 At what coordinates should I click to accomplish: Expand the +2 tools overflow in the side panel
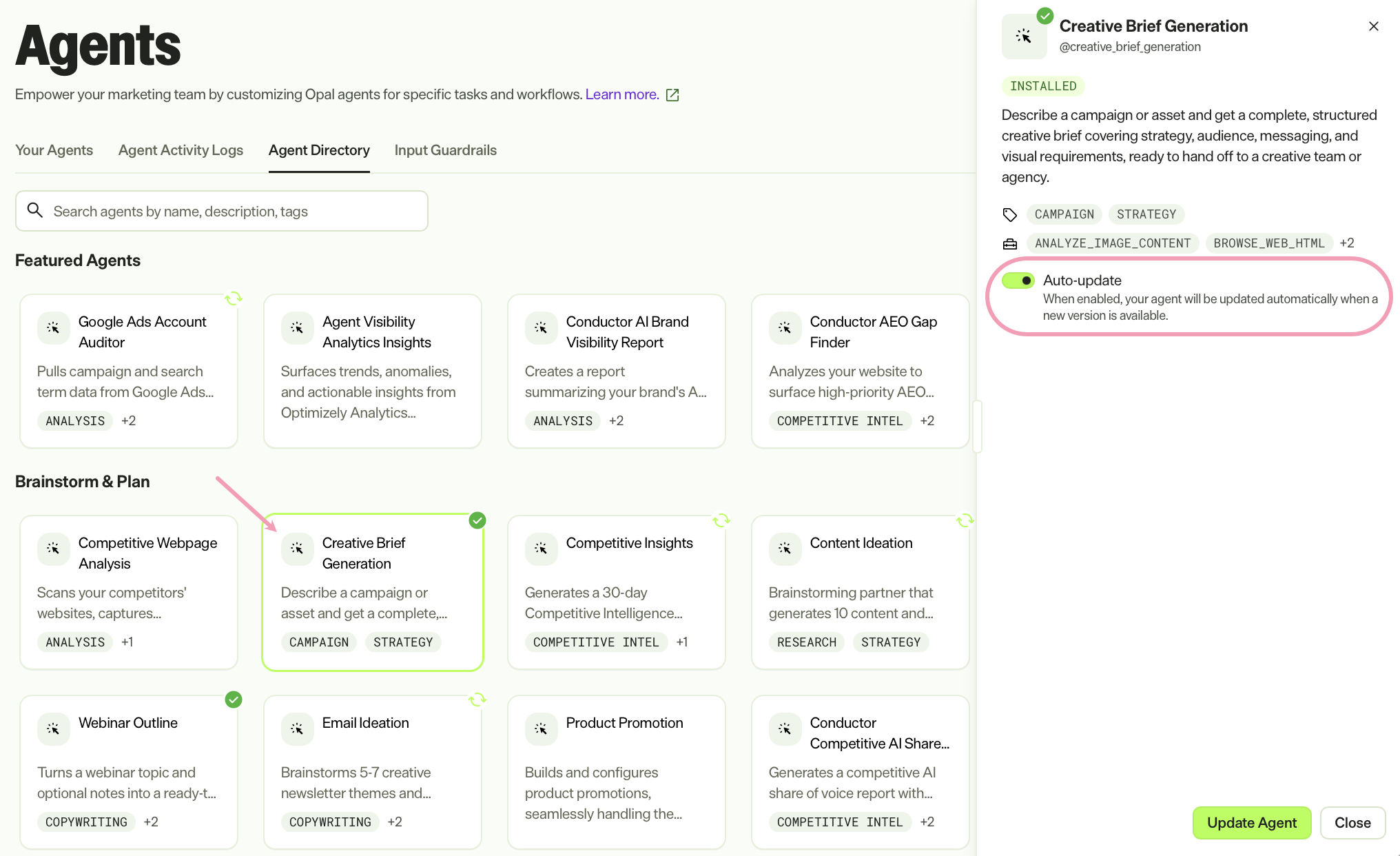pos(1347,243)
